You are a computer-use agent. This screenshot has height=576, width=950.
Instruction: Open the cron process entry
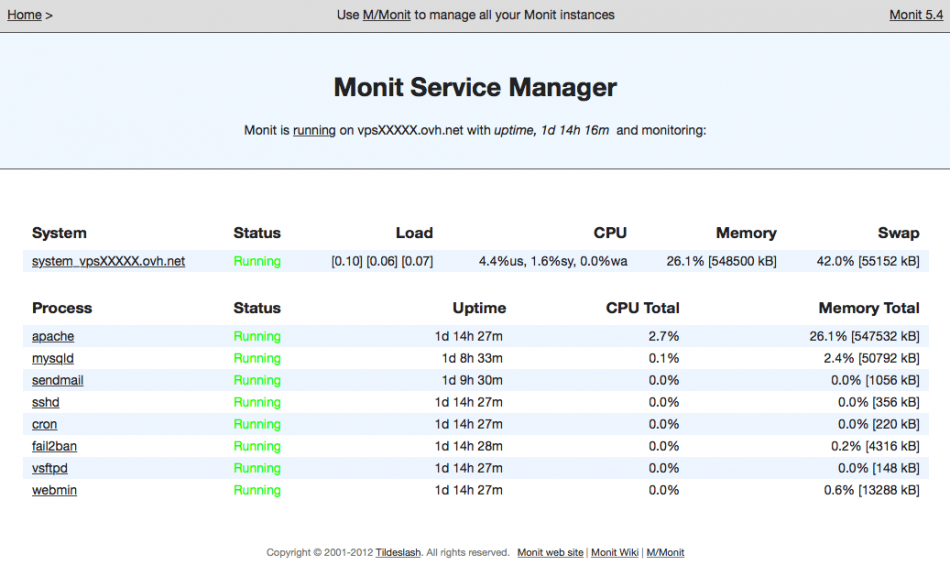pos(44,424)
